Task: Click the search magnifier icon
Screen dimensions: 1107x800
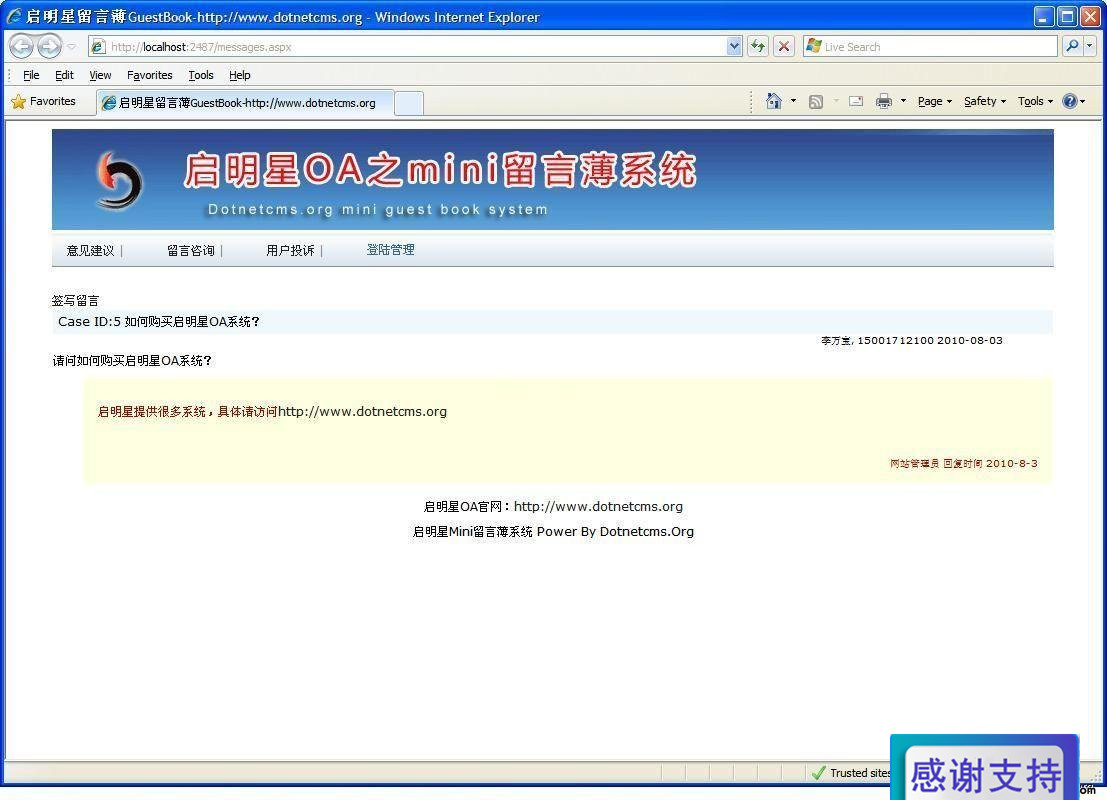Action: [x=1072, y=47]
